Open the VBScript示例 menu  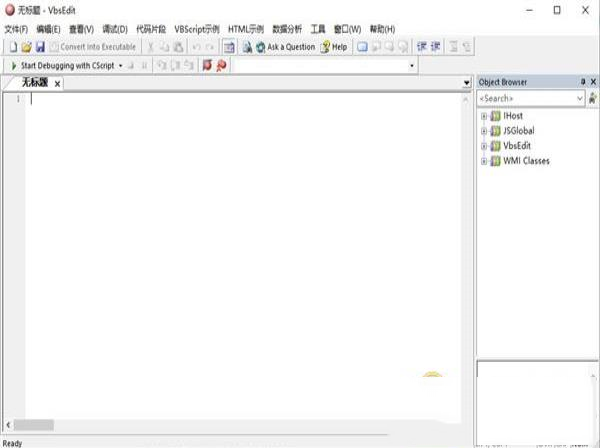click(x=196, y=29)
